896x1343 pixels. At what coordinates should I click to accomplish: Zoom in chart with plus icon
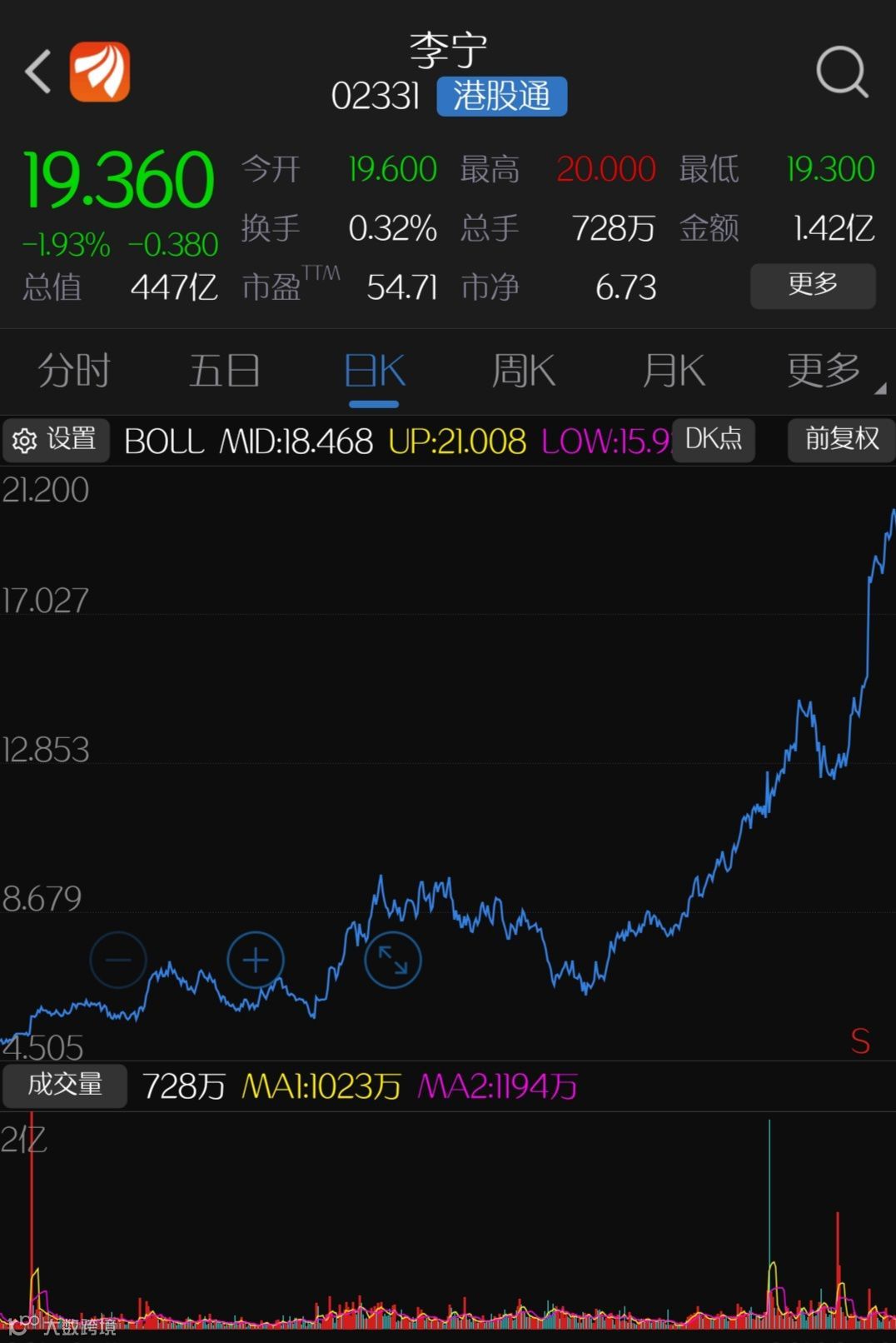(x=255, y=960)
